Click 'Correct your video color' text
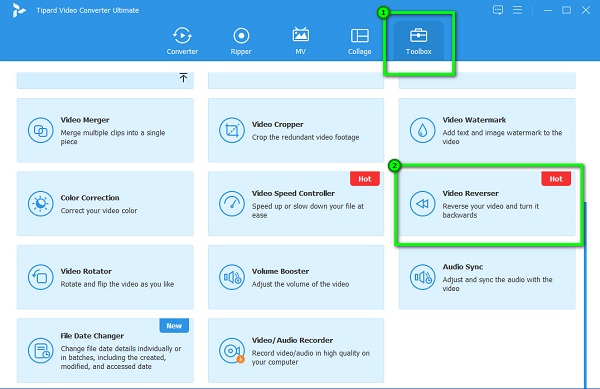The height and width of the screenshot is (389, 600). tap(99, 211)
